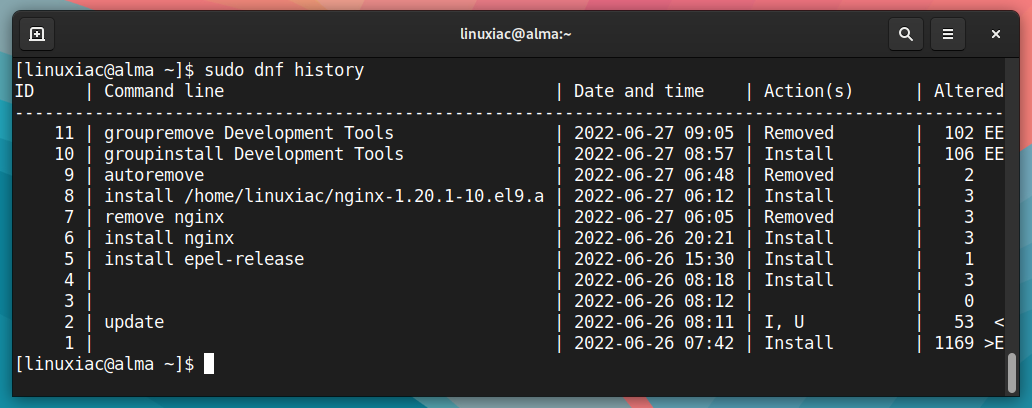Click the vertical scrollbar thumb
1032x408 pixels.
1012,372
